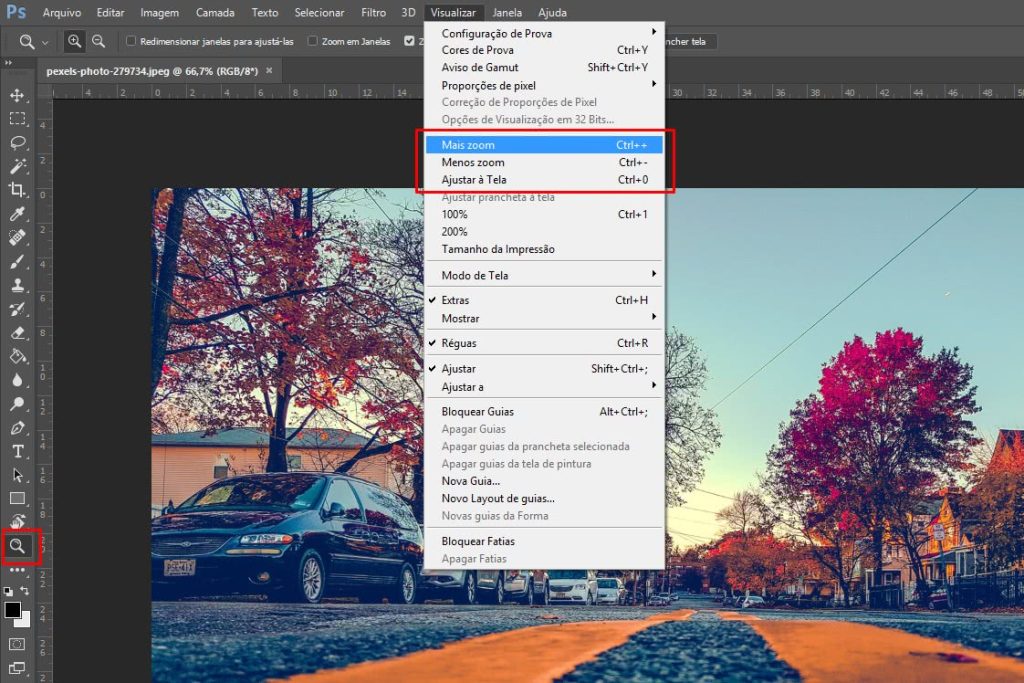This screenshot has height=683, width=1024.
Task: Select the Blur tool
Action: [18, 380]
